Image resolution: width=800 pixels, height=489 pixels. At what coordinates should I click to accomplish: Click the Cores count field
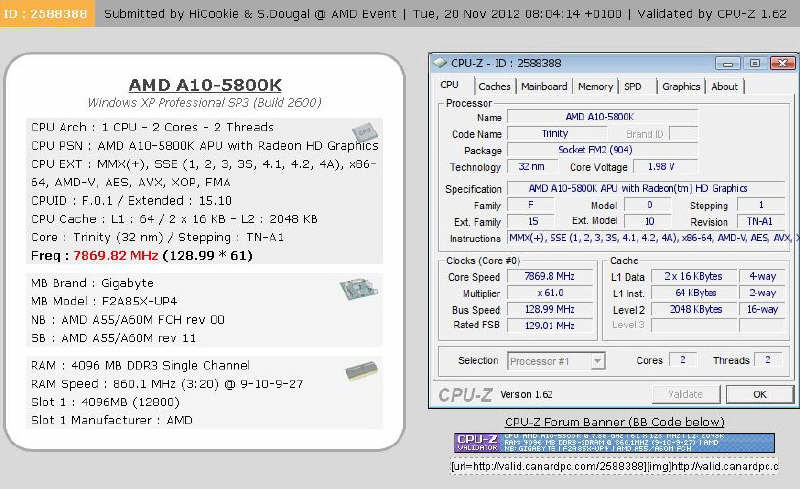(682, 360)
